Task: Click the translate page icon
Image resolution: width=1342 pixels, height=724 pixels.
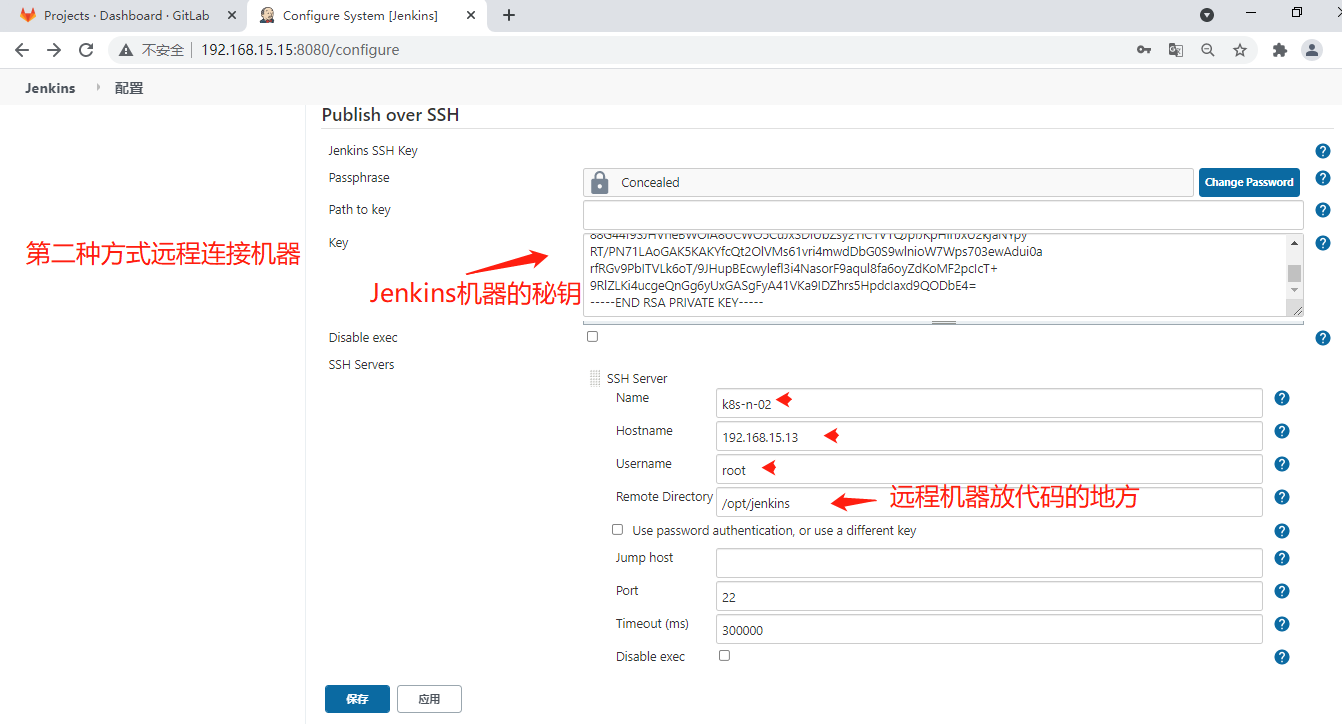Action: 1176,50
